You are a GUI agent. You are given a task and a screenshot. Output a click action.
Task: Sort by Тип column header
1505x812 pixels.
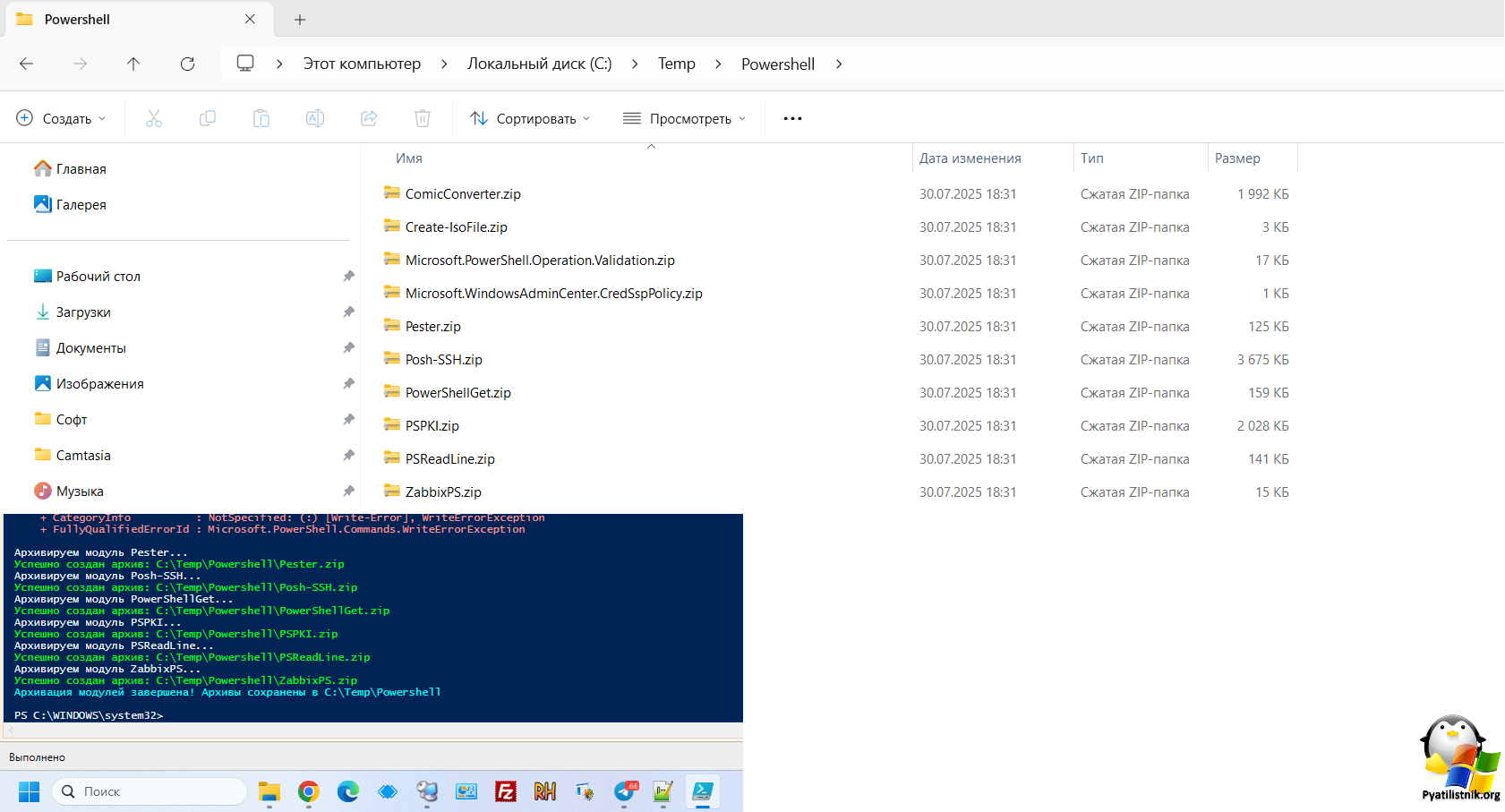click(x=1092, y=158)
